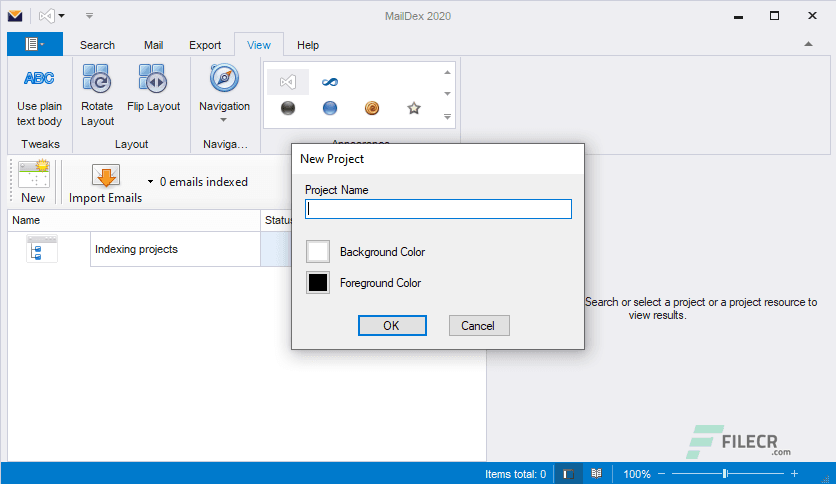Click the status bar single-pane view icon
This screenshot has width=836, height=484.
point(568,474)
